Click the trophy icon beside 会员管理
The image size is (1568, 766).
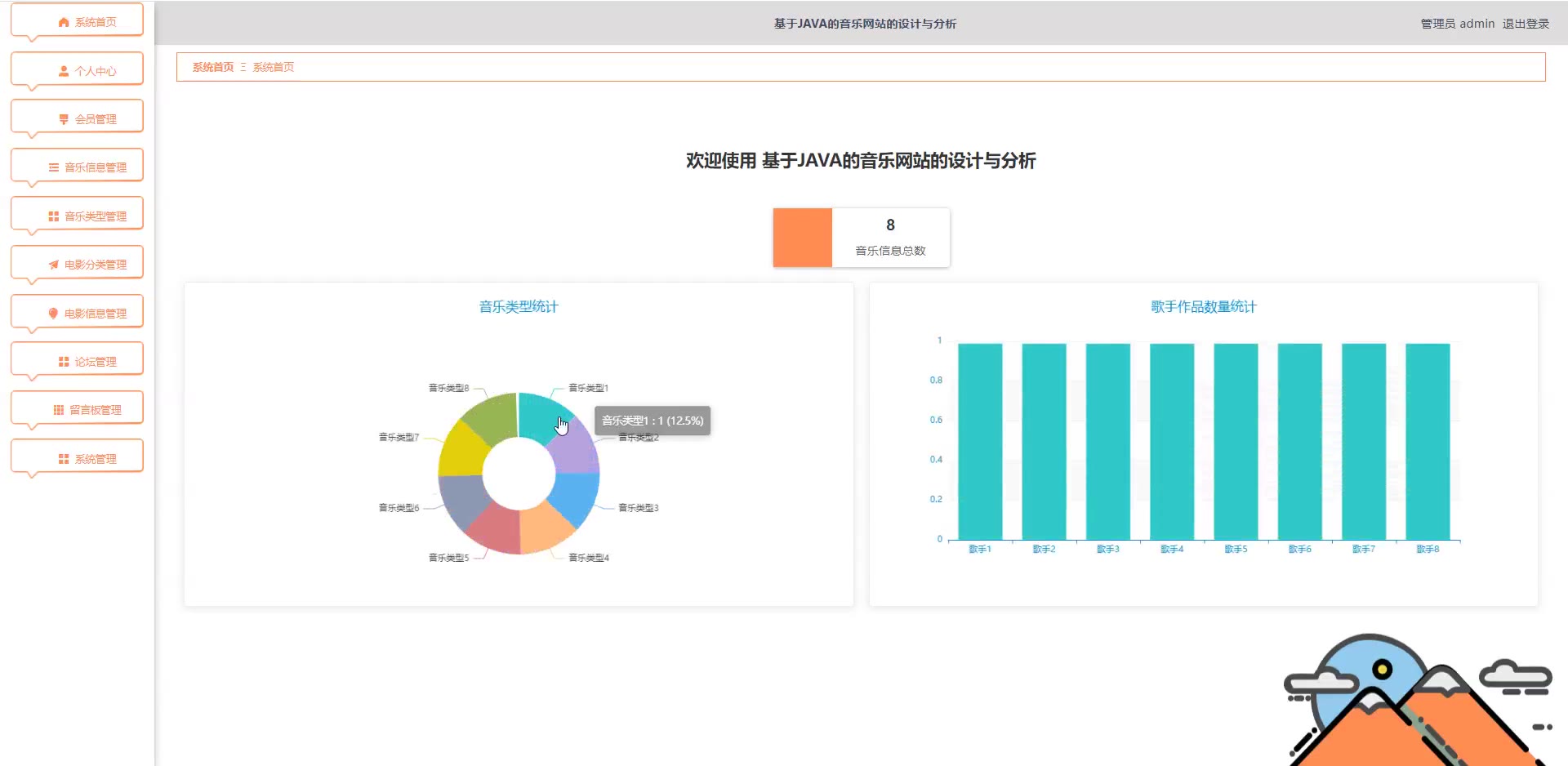point(64,119)
